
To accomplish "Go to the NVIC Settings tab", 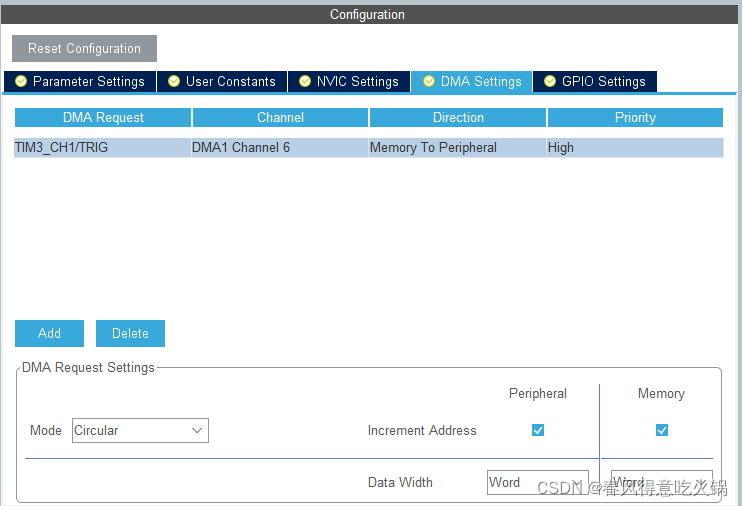I will 349,81.
